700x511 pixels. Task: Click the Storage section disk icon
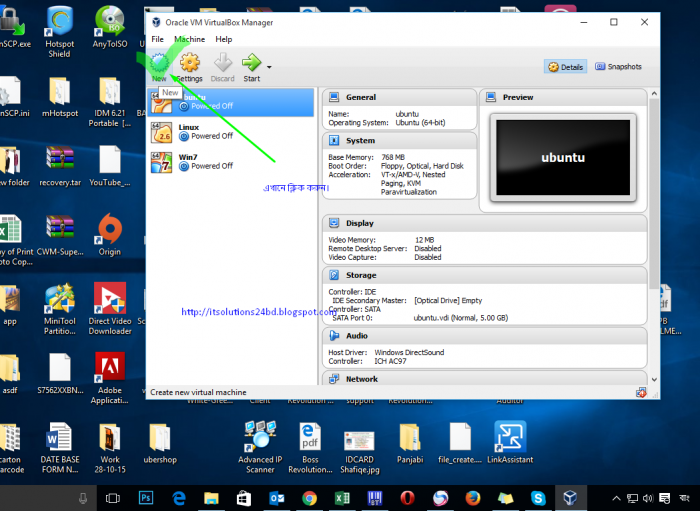coord(334,275)
